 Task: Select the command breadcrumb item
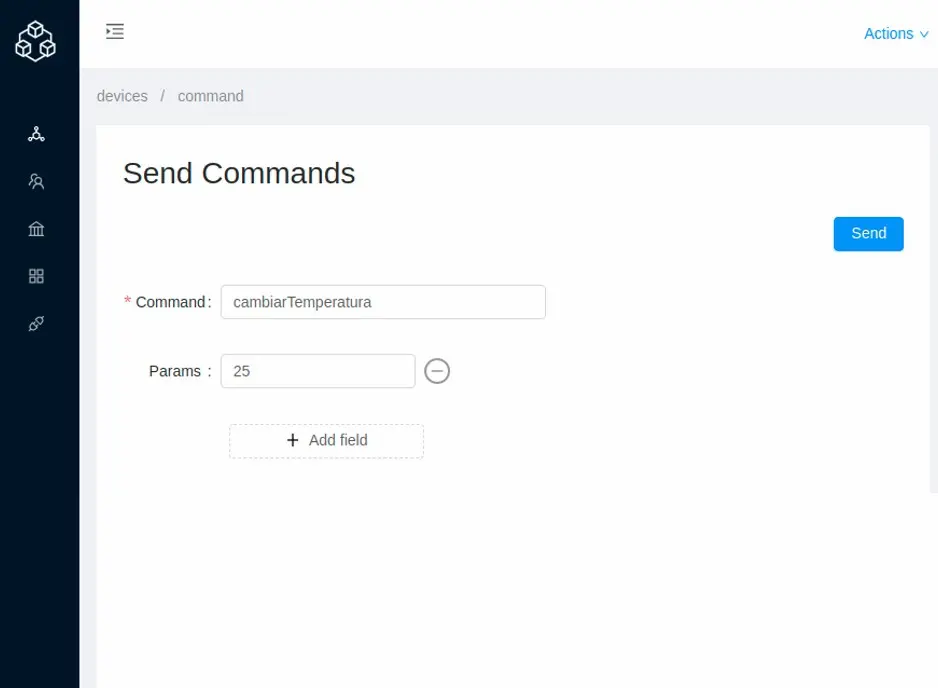pos(210,96)
